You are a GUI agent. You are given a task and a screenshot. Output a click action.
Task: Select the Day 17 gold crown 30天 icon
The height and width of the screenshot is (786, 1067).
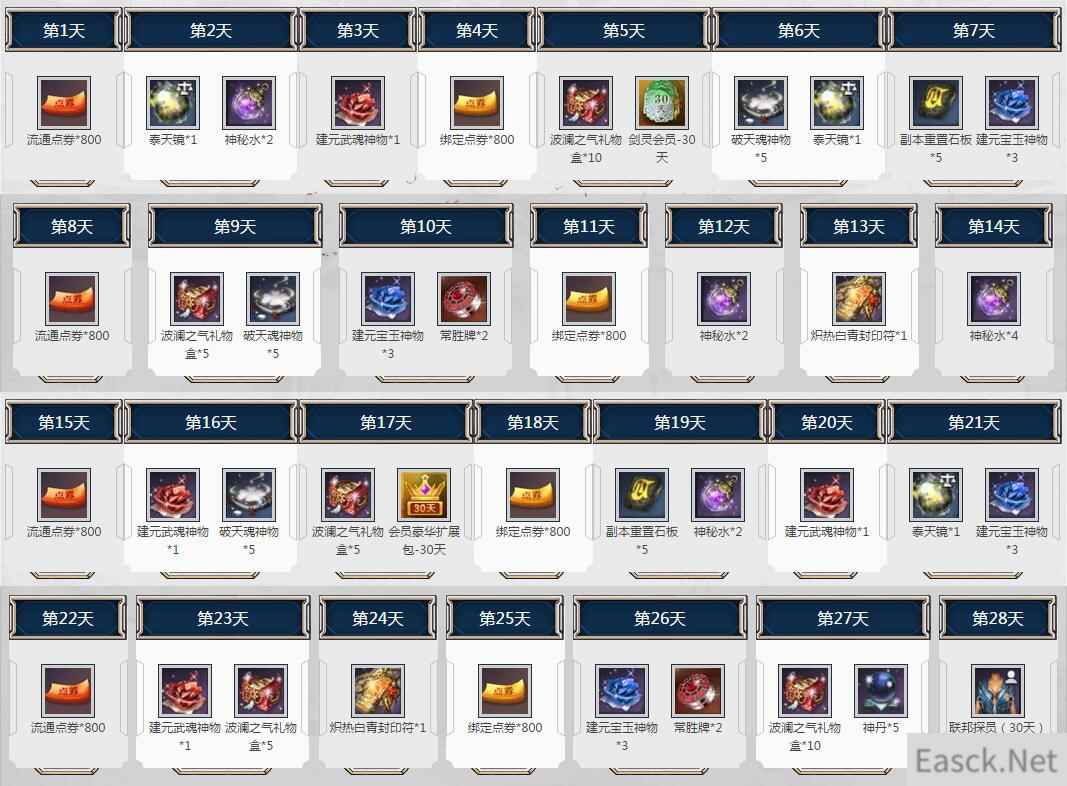(x=424, y=495)
